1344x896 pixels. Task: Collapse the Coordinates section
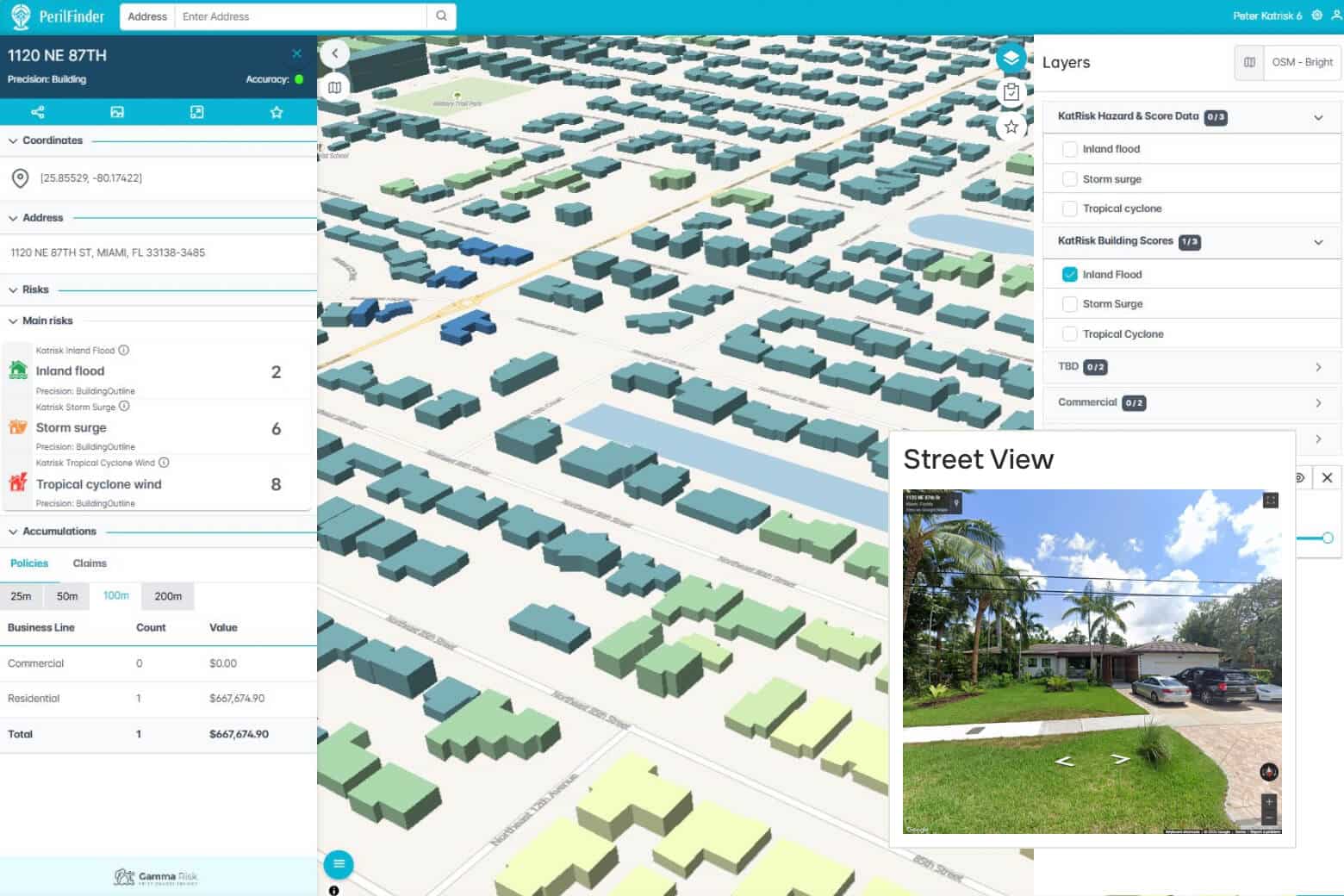[13, 140]
